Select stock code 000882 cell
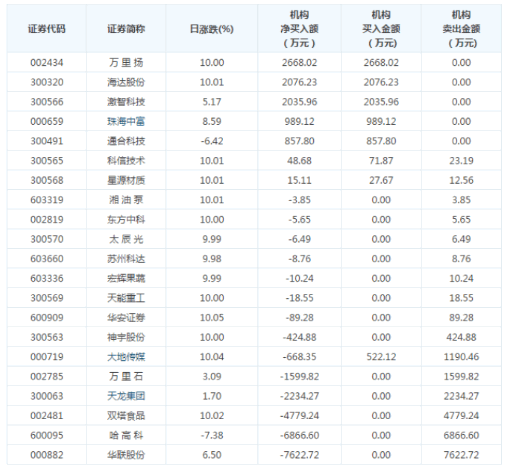This screenshot has width=508, height=472. [47, 455]
